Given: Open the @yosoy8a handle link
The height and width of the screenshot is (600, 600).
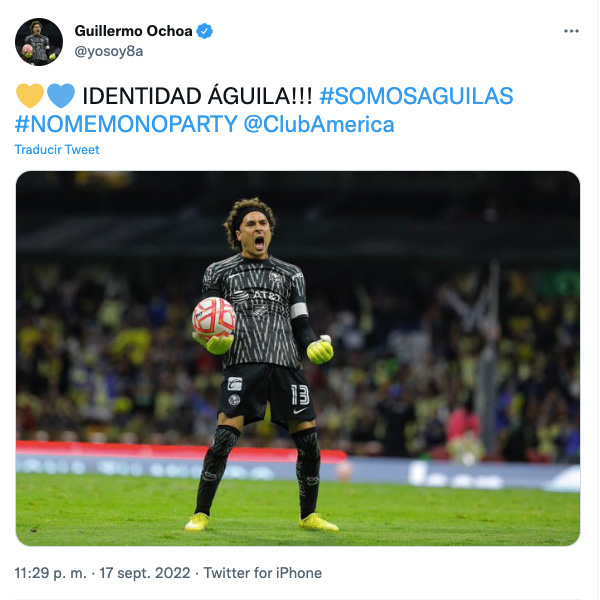Looking at the screenshot, I should tap(109, 51).
